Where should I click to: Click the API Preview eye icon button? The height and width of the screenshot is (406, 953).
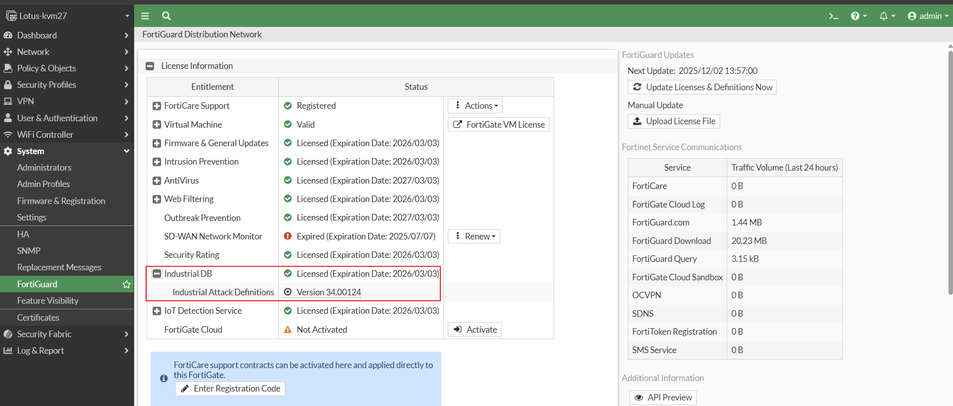point(661,397)
